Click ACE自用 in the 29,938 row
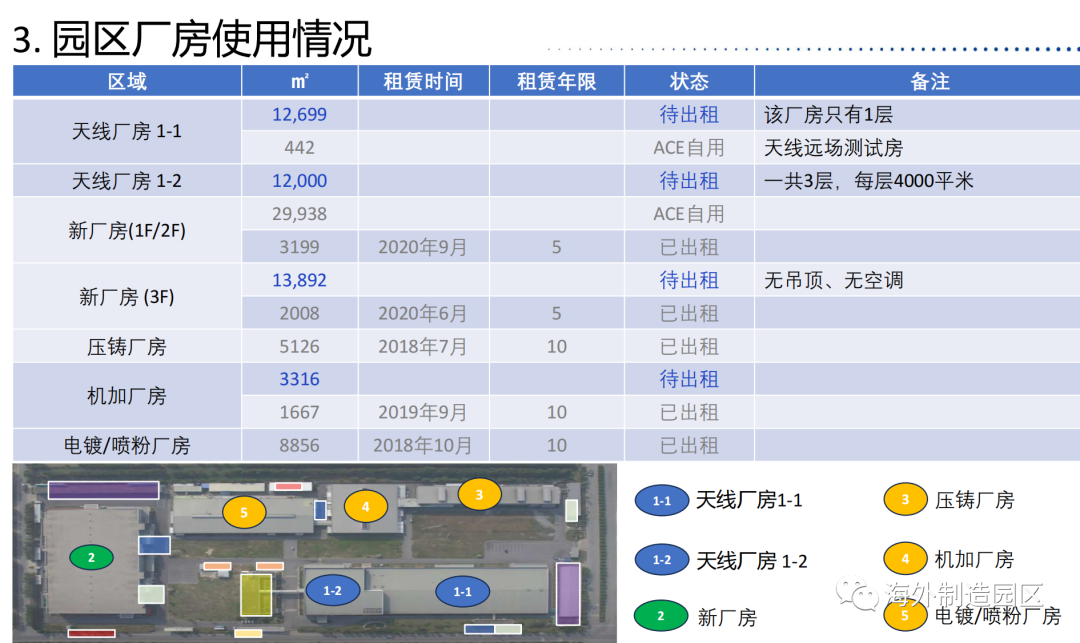Viewport: 1080px width, 643px height. point(689,213)
